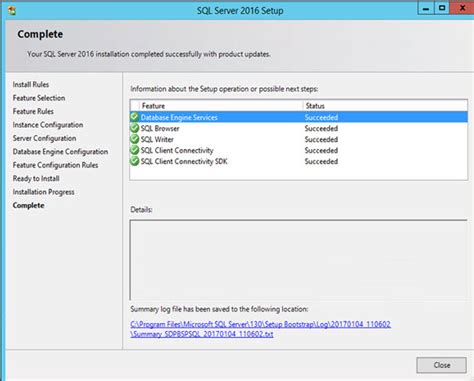
Task: Select the Database Engine Configuration step
Action: (x=60, y=152)
